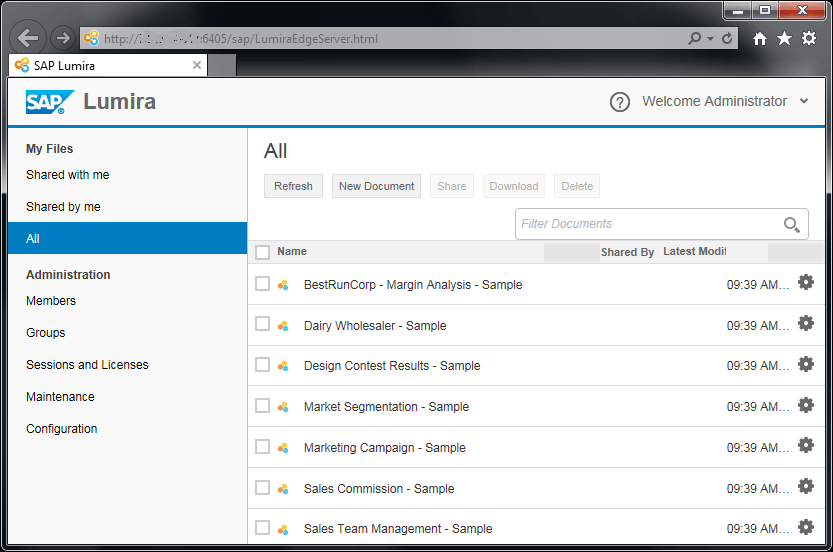Expand the address bar search dropdown arrow
This screenshot has height=552, width=833.
(710, 39)
